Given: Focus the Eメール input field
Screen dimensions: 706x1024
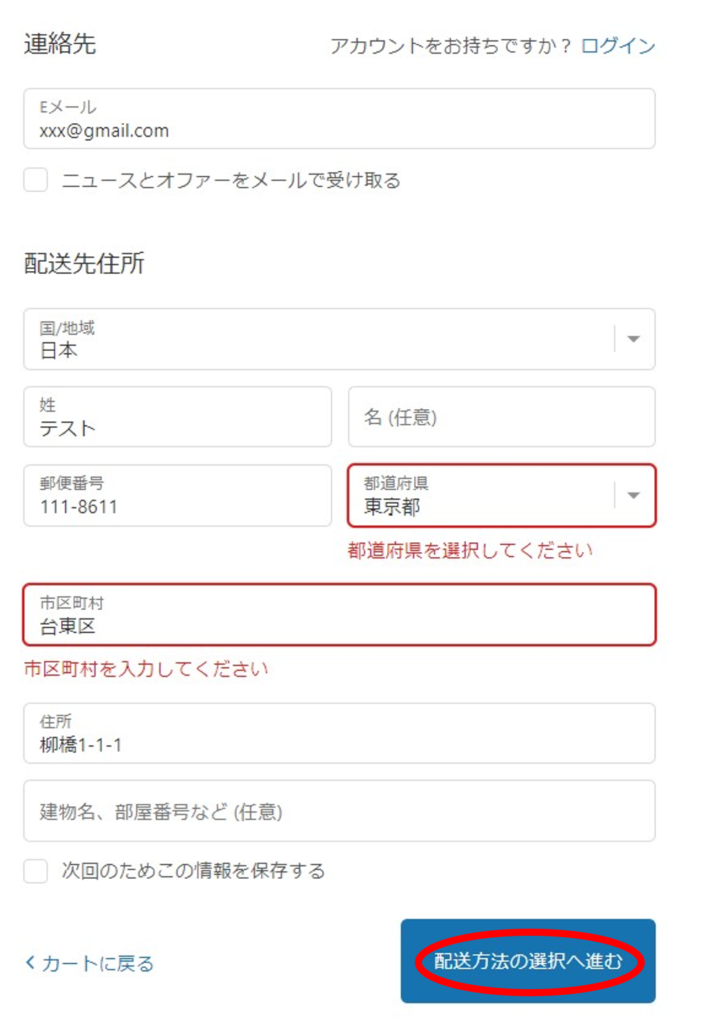Looking at the screenshot, I should tap(340, 119).
